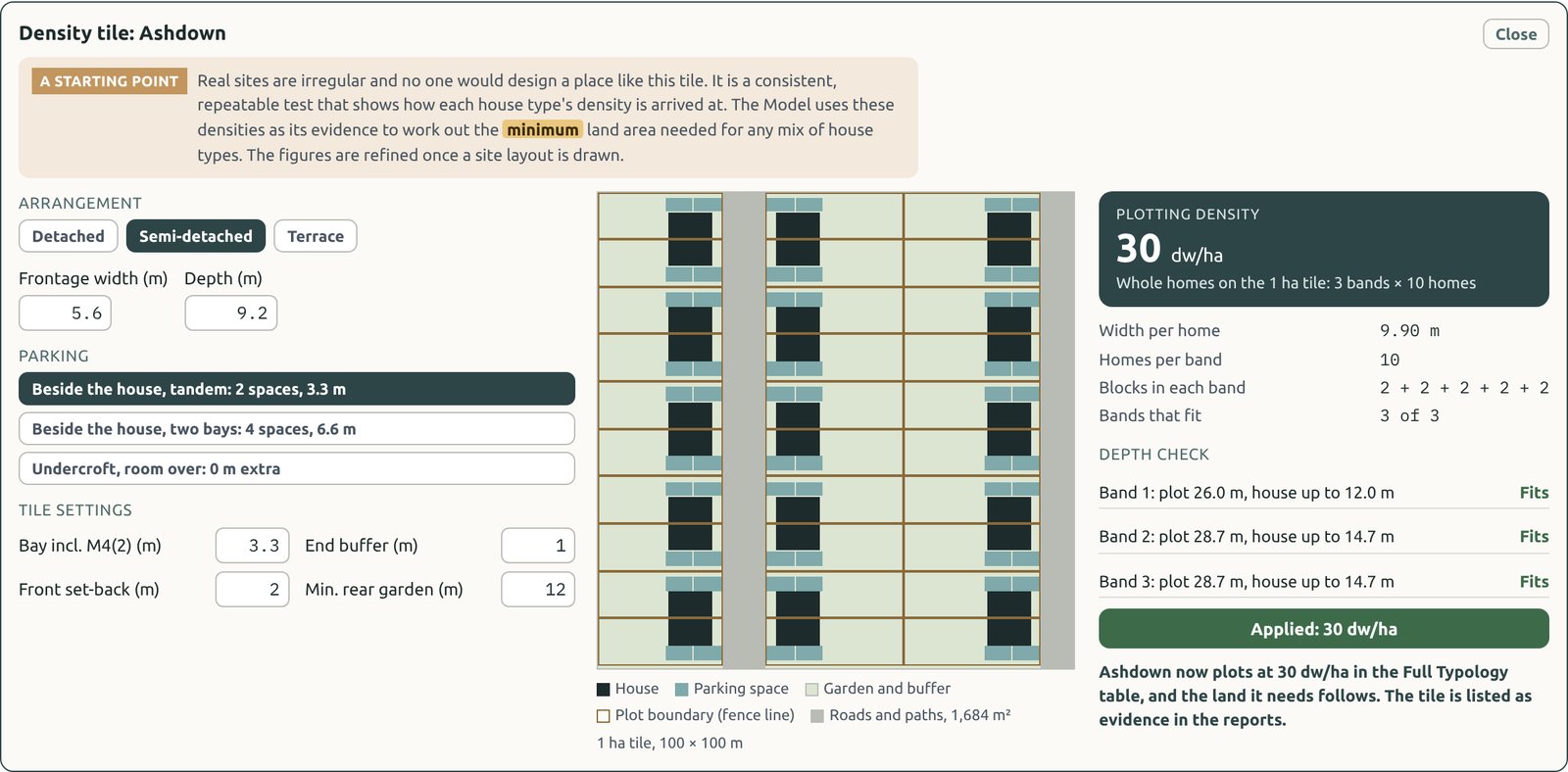
Task: Click the 'DEPTH CHECK' heading
Action: pos(1153,455)
